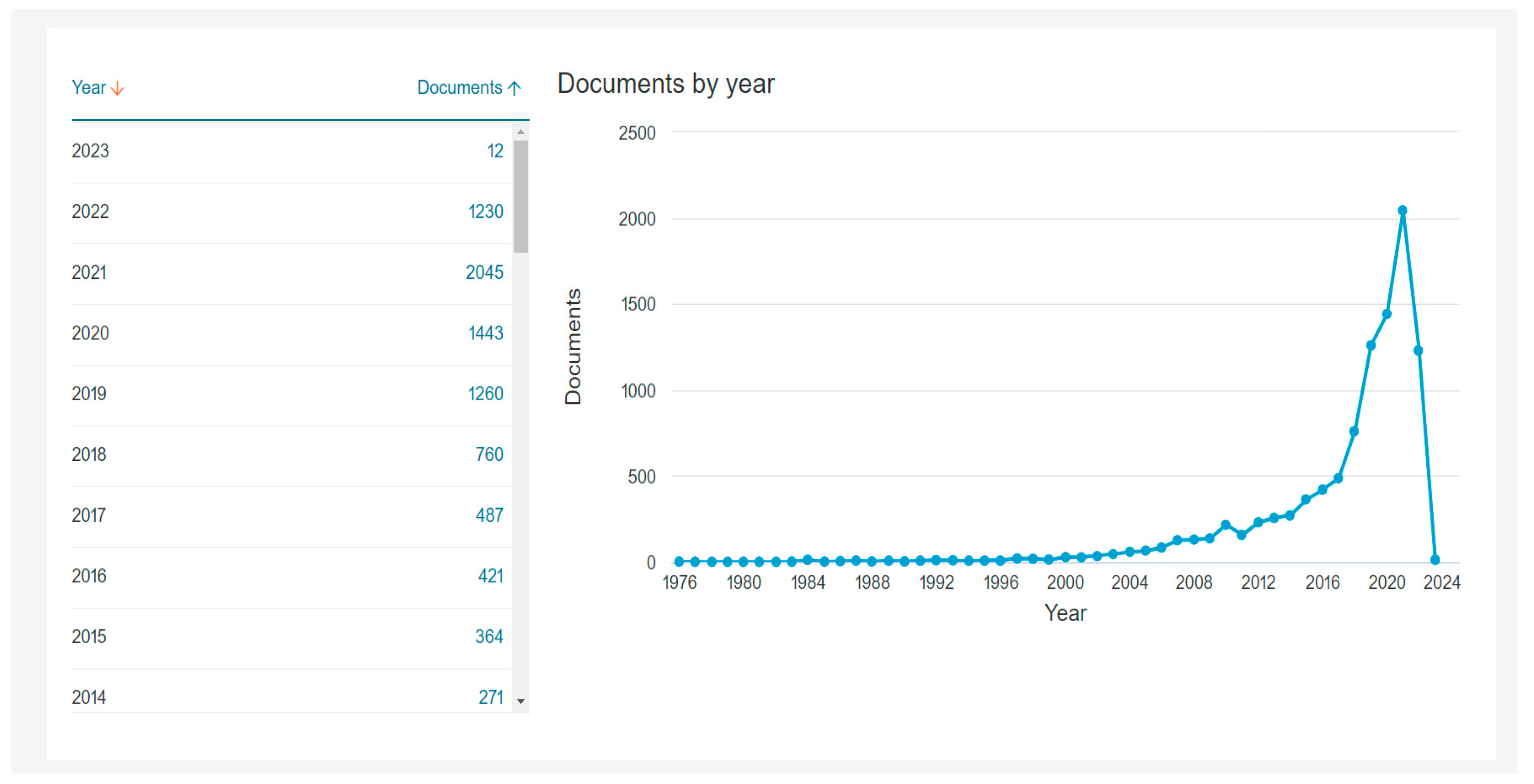This screenshot has height=784, width=1534.
Task: Open the 2023 document count 12
Action: point(495,150)
